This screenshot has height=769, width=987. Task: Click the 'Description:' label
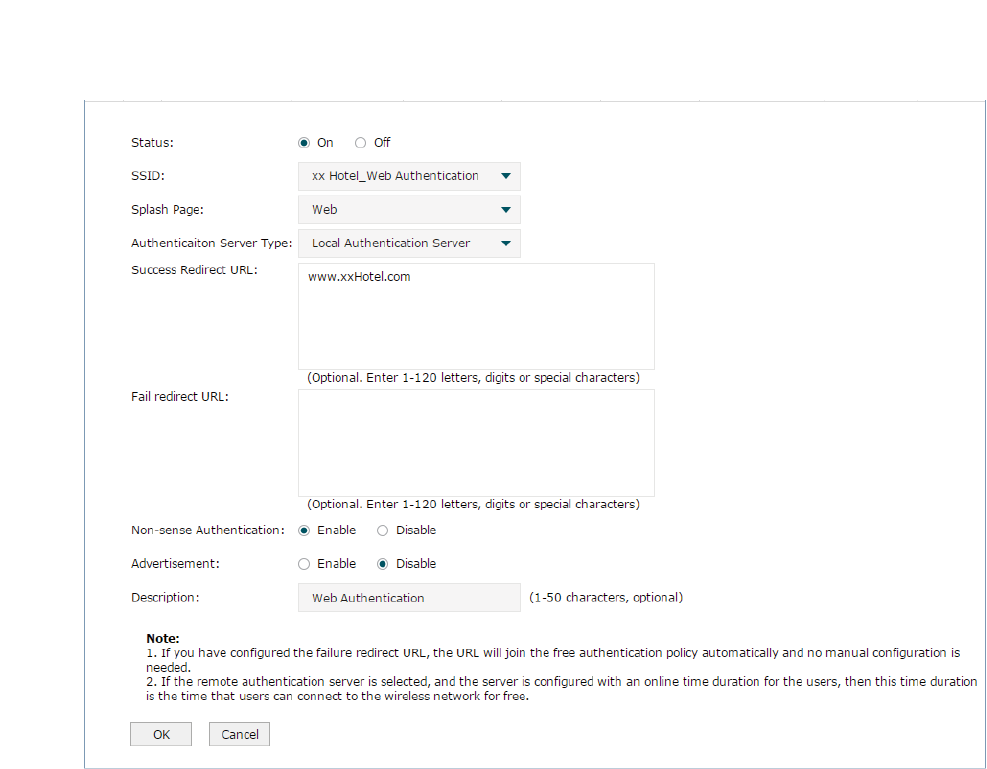(164, 597)
